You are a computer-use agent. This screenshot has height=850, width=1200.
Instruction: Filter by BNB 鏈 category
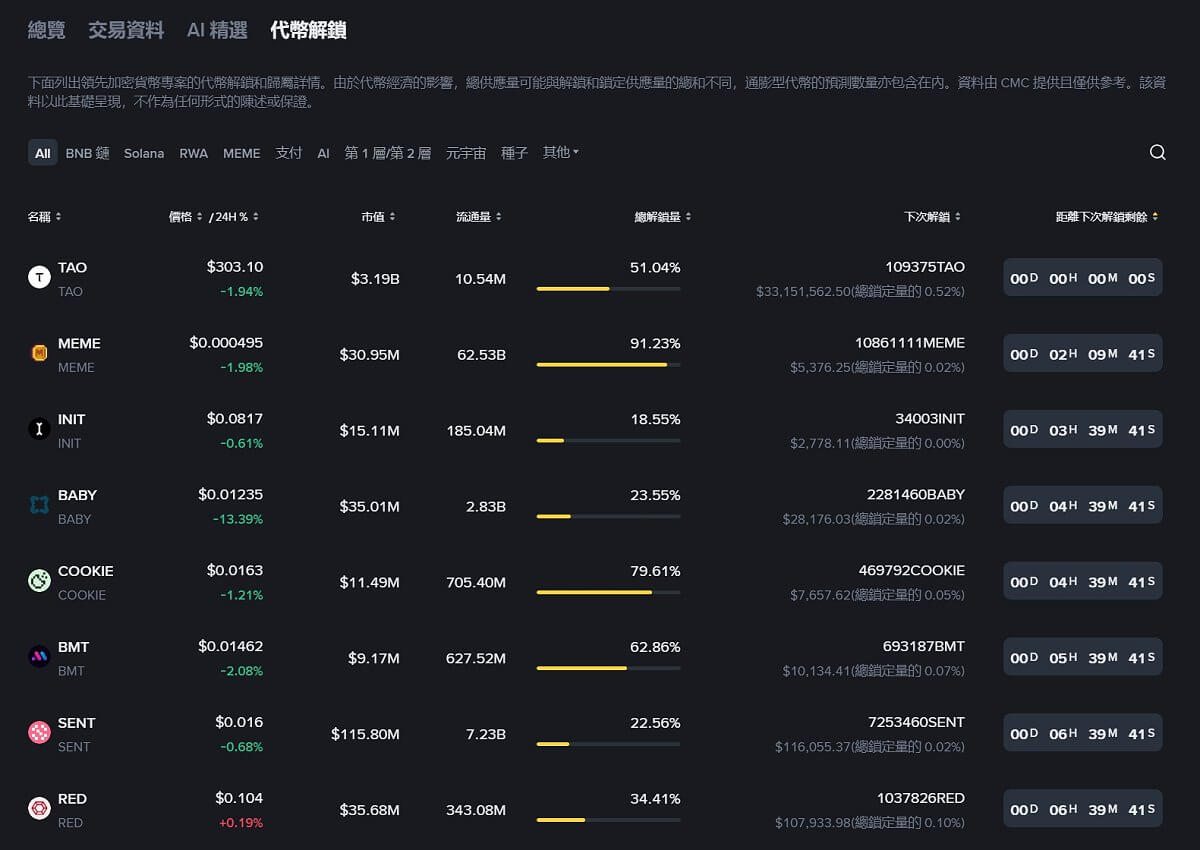87,153
